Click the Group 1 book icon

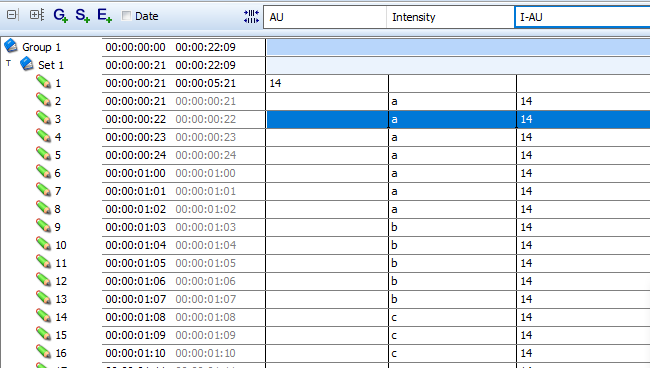click(11, 46)
